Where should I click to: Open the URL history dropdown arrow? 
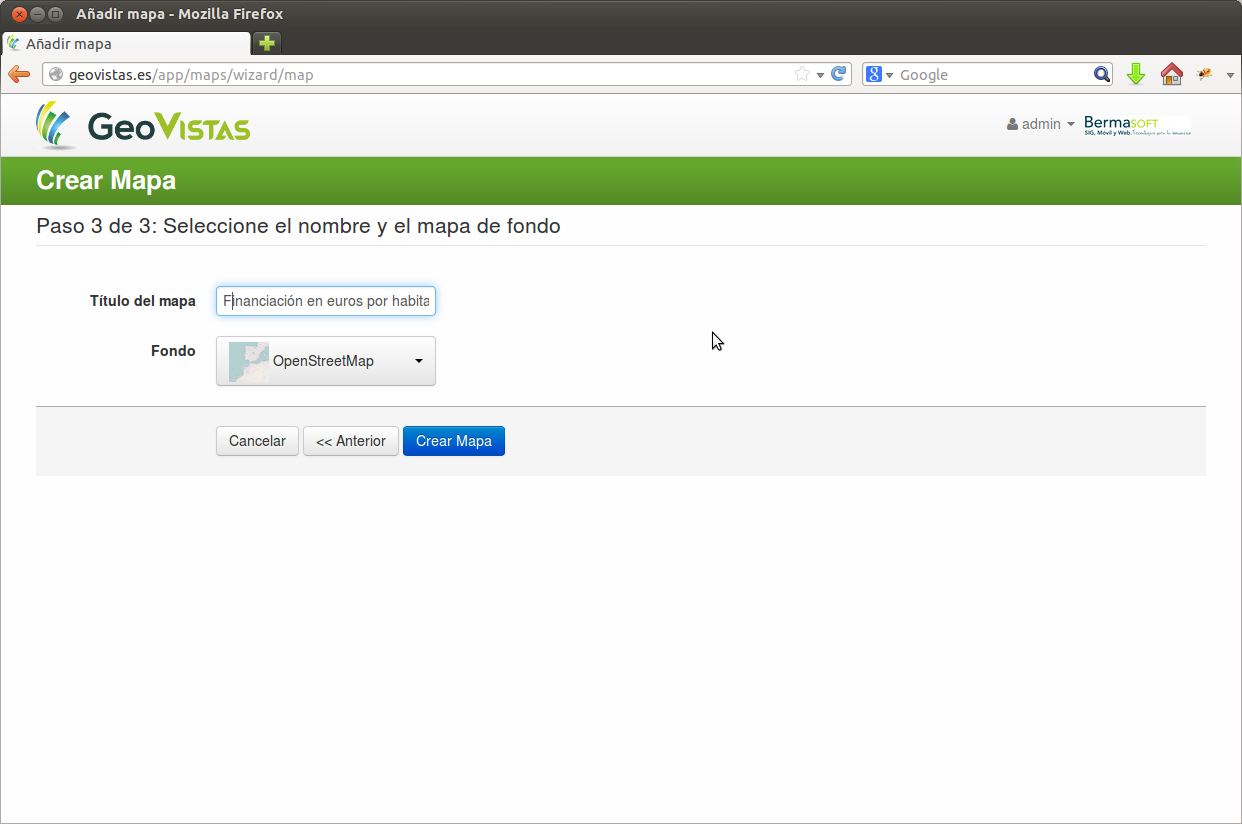pos(820,75)
